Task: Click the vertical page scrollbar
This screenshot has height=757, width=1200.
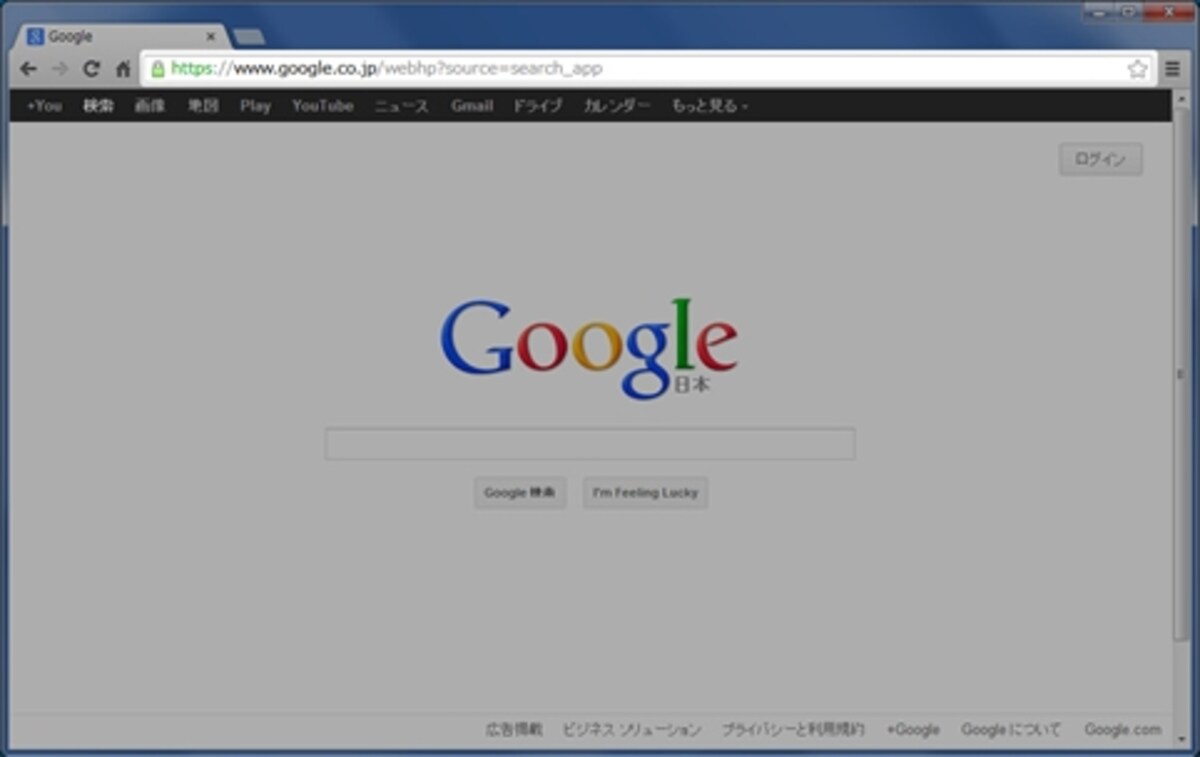Action: [1181, 375]
